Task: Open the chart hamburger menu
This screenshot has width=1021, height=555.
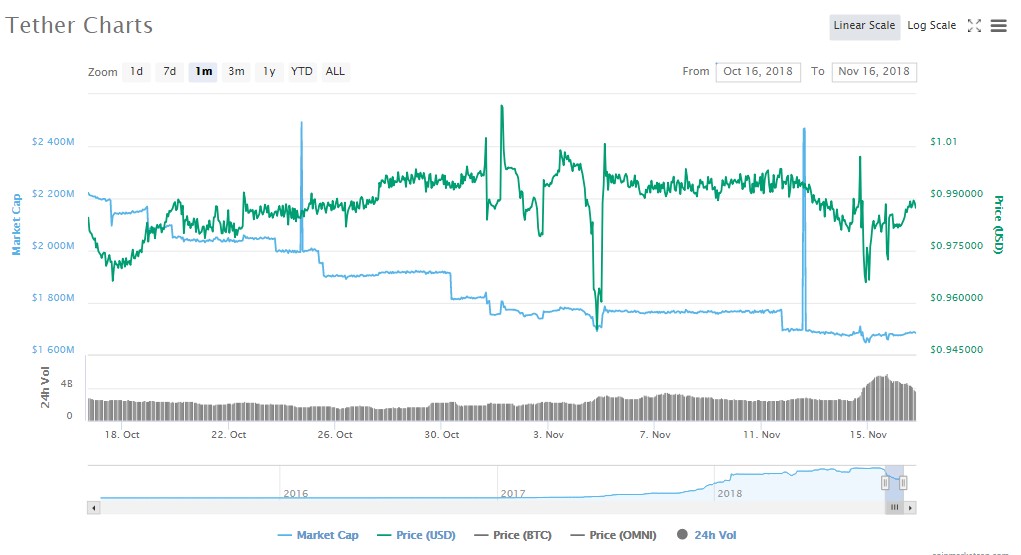Action: point(999,25)
